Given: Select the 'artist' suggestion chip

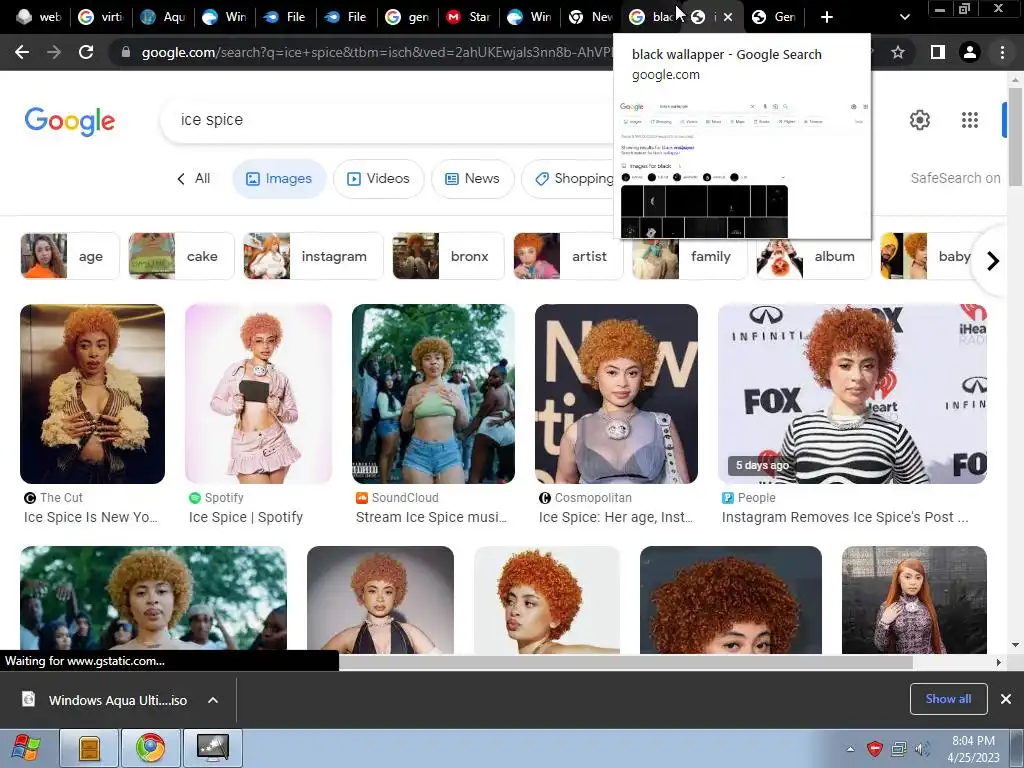Looking at the screenshot, I should (x=568, y=256).
